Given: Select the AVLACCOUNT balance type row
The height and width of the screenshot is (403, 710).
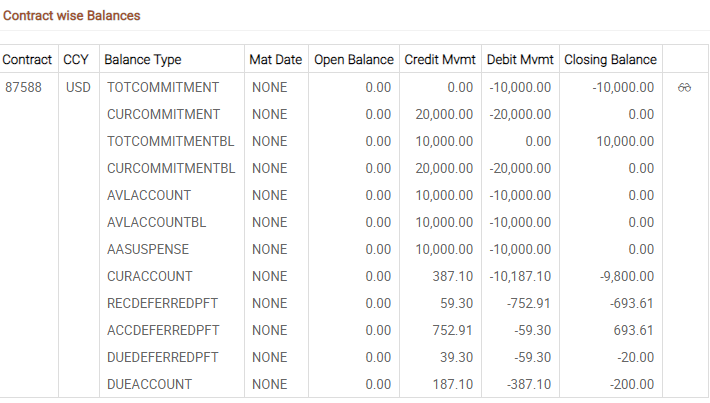Looking at the screenshot, I should 149,195.
